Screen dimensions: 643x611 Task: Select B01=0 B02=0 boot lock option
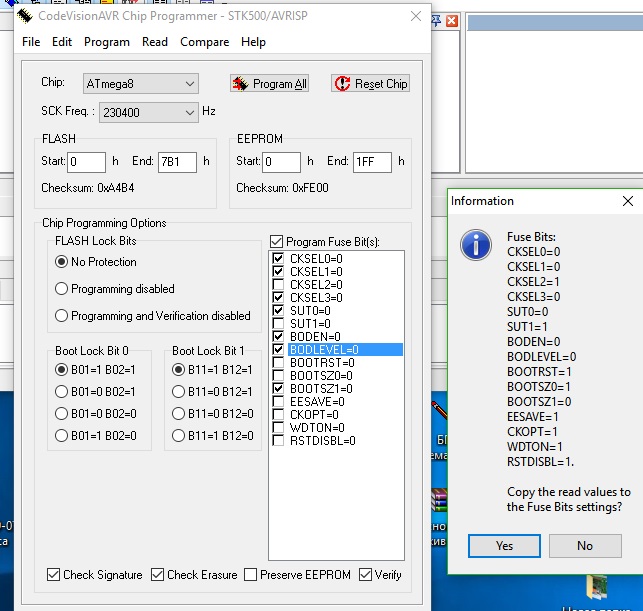point(62,413)
